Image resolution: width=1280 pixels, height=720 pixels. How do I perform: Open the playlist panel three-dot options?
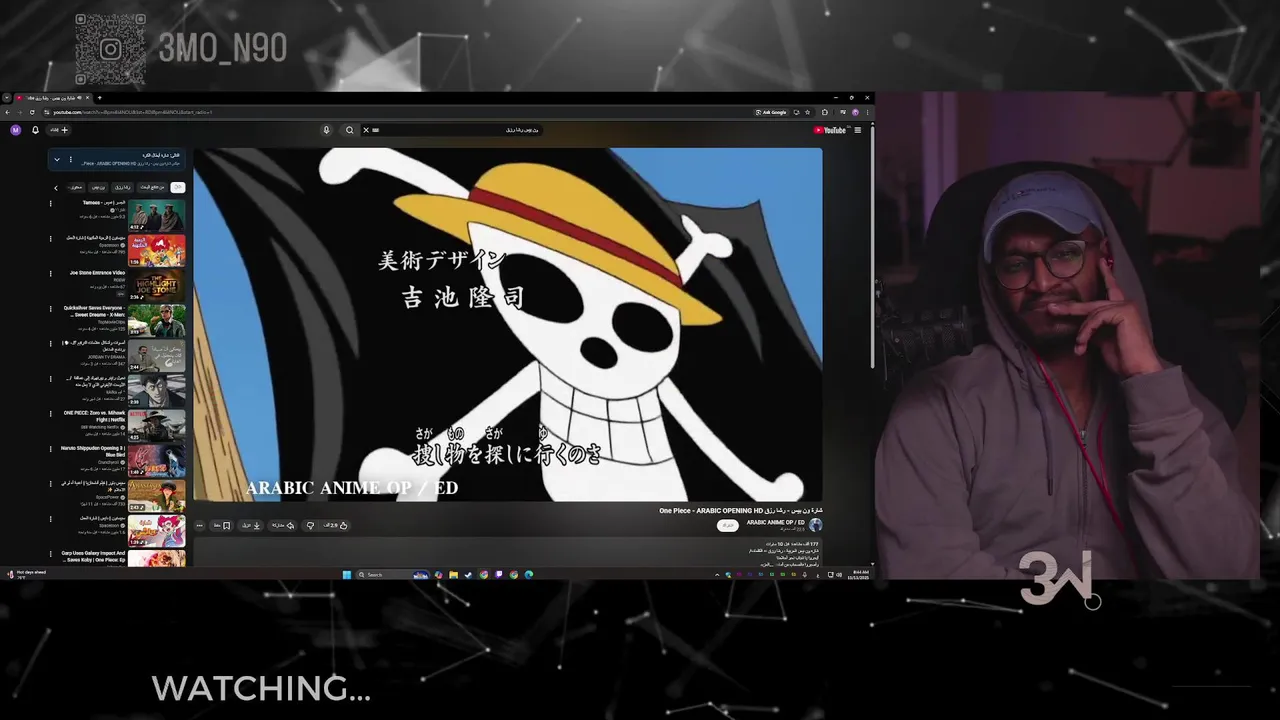click(x=70, y=159)
